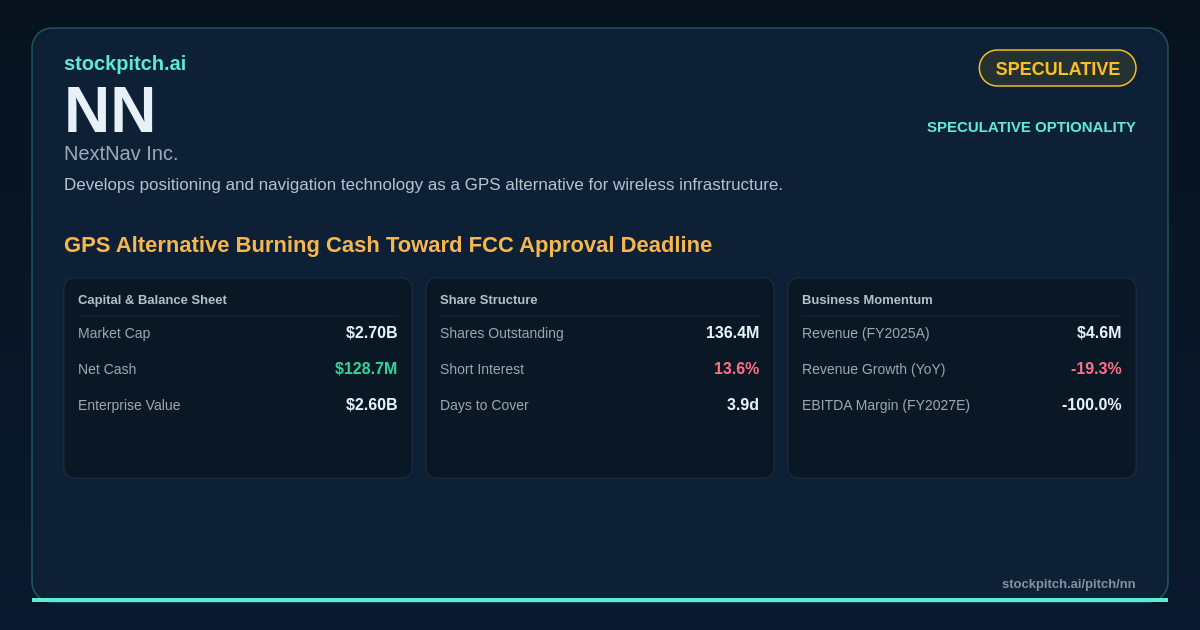Click the NextNav Inc. company name
Screen dimensions: 1200x630
(x=121, y=153)
